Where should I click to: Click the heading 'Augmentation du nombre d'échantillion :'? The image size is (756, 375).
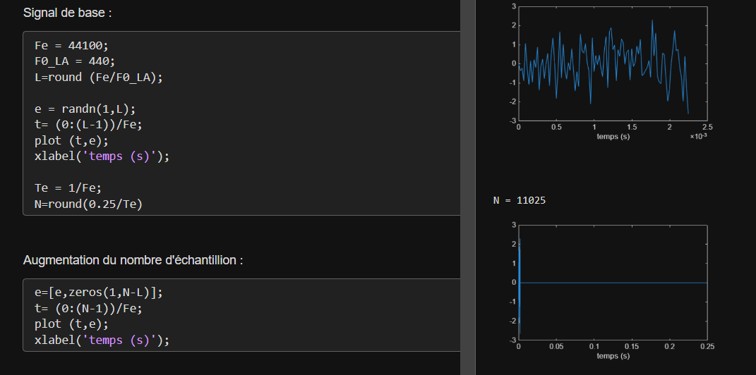[133, 260]
